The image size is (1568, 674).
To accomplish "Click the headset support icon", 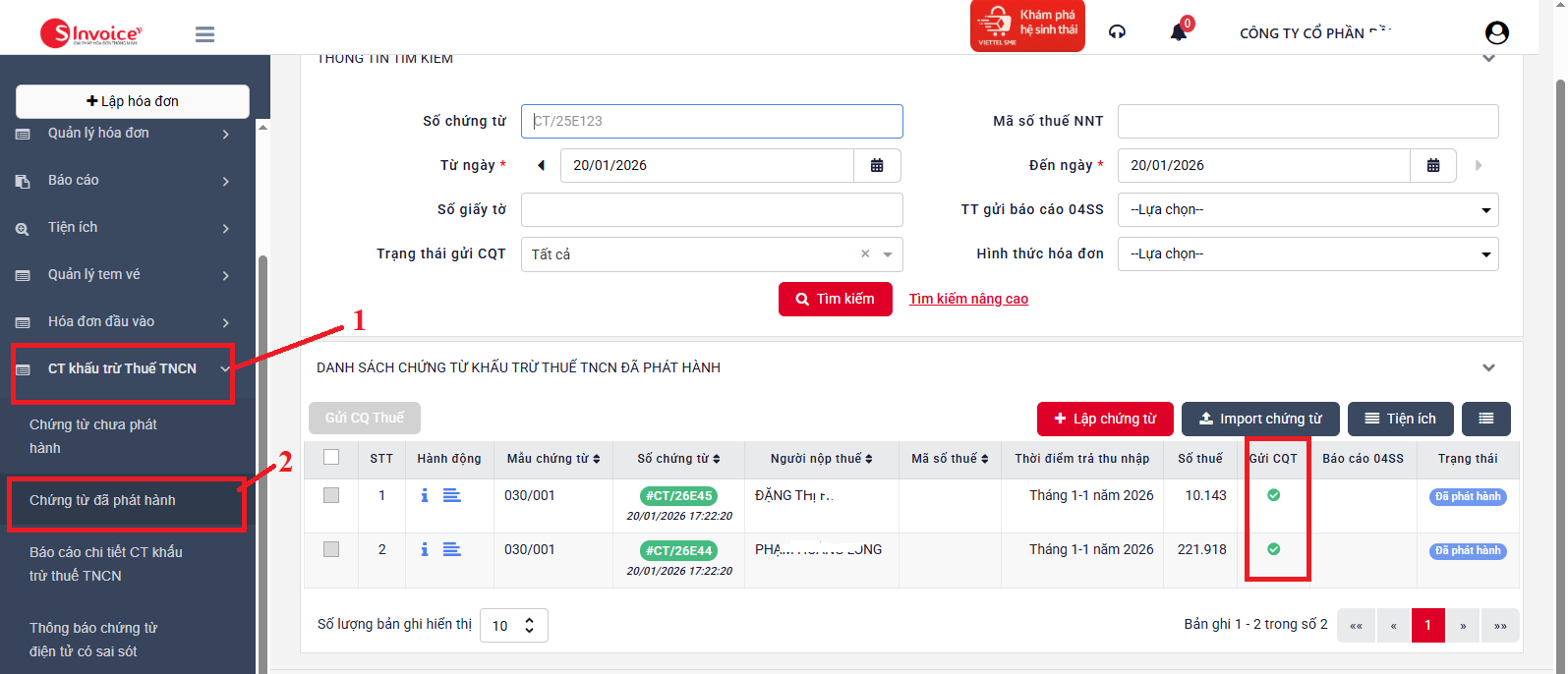I will point(1117,32).
